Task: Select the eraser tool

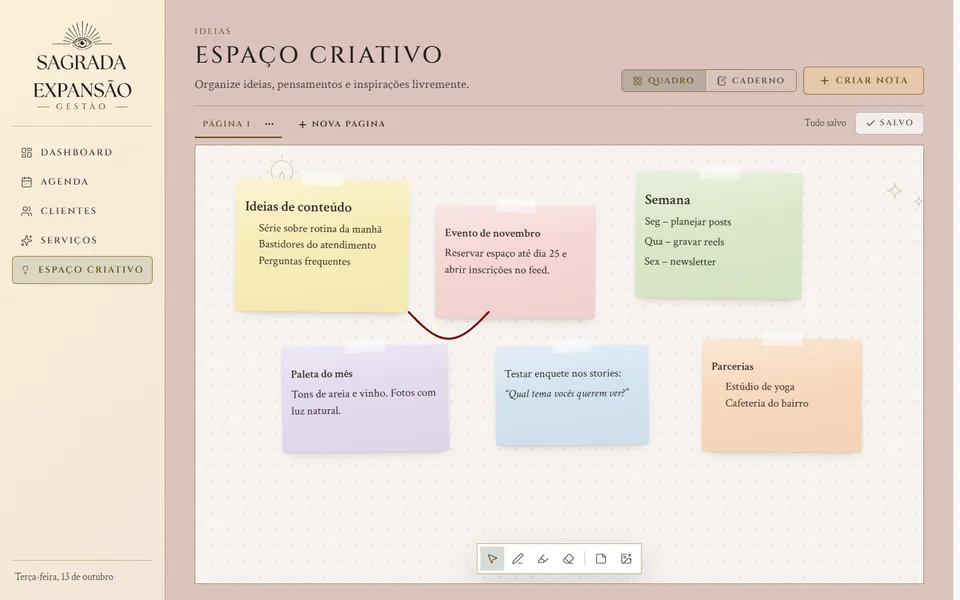Action: click(568, 559)
